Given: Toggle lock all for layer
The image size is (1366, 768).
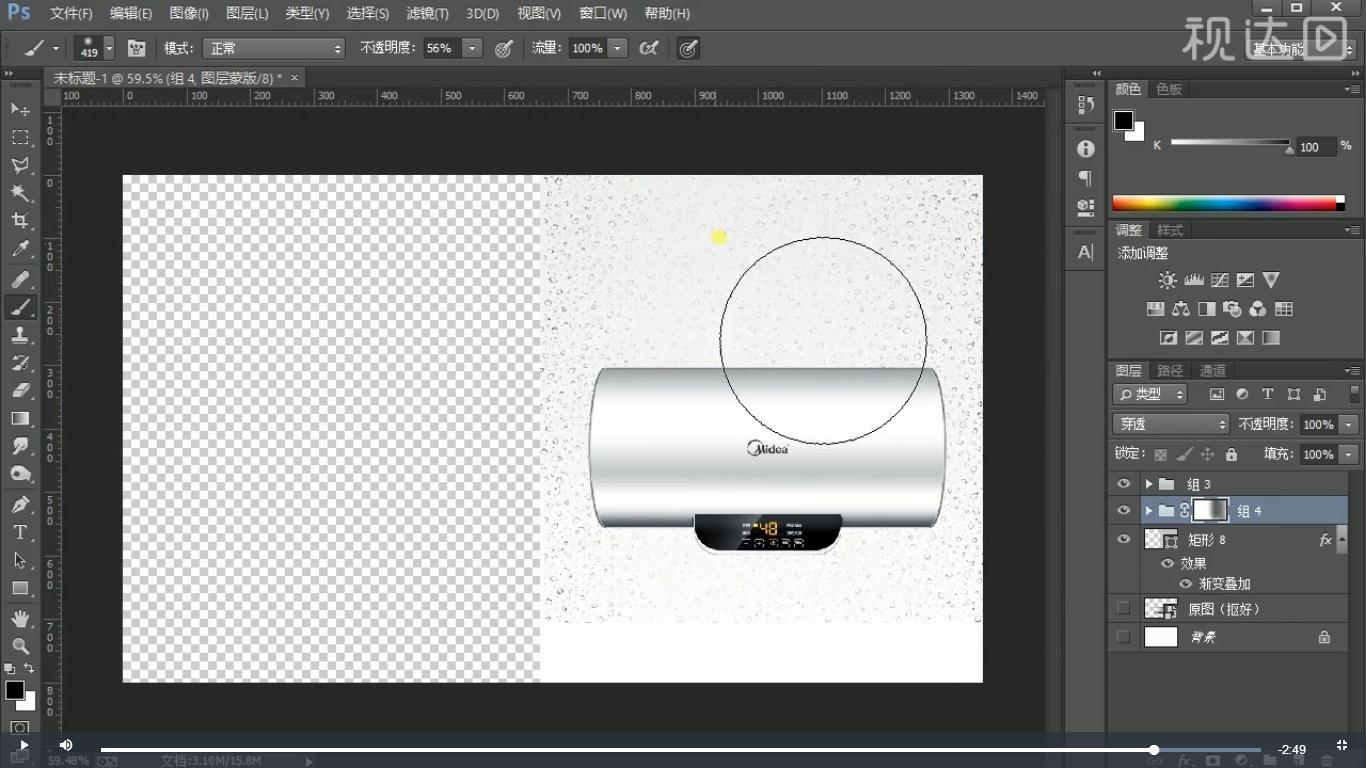Looking at the screenshot, I should pos(1231,454).
